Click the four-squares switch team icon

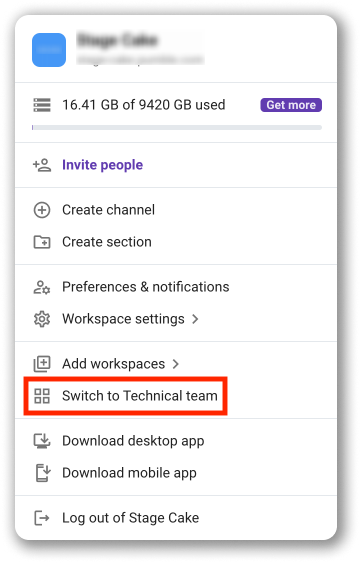tap(42, 396)
